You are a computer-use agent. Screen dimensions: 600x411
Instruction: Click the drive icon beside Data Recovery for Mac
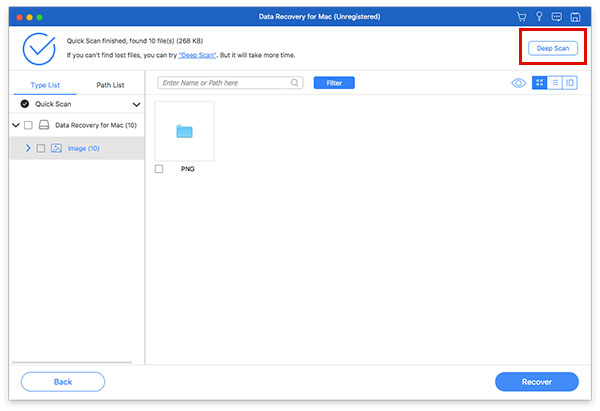[x=44, y=125]
